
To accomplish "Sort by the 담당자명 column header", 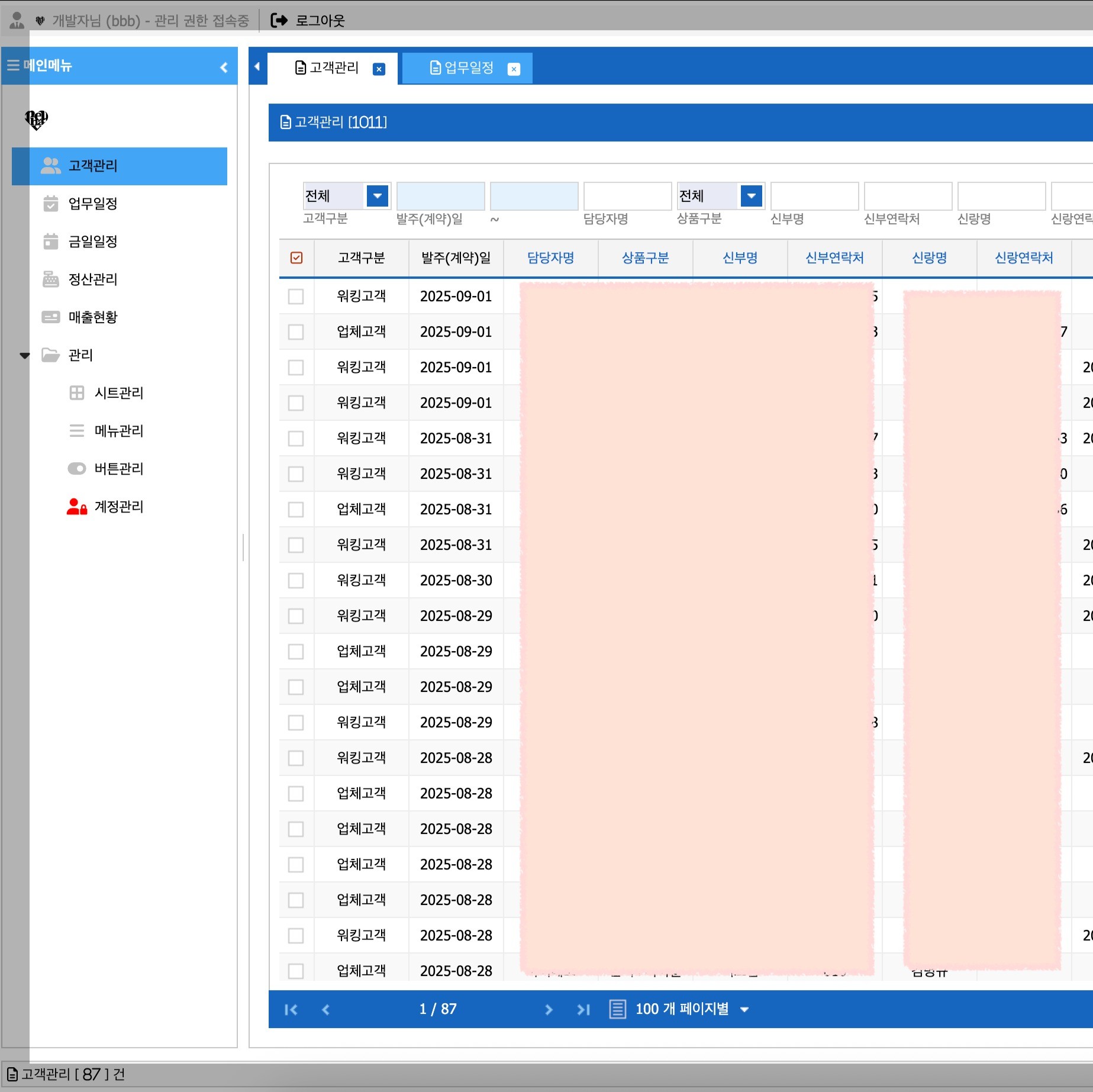I will [x=550, y=258].
